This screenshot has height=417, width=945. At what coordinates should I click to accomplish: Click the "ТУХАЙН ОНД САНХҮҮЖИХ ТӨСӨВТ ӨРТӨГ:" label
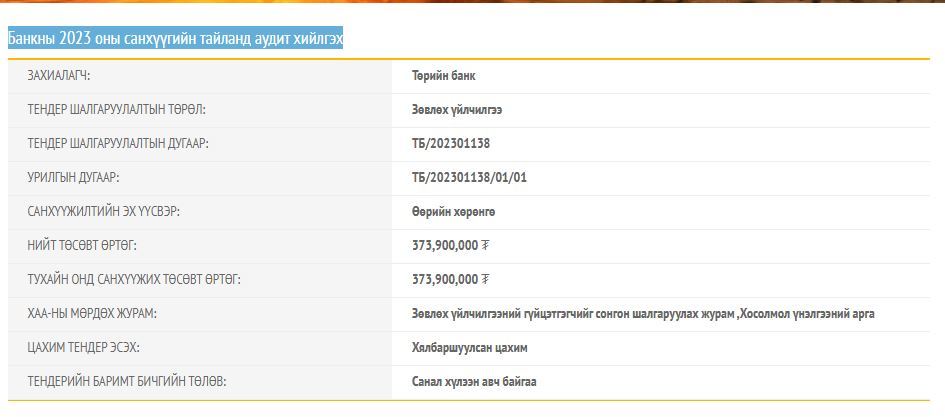134,280
